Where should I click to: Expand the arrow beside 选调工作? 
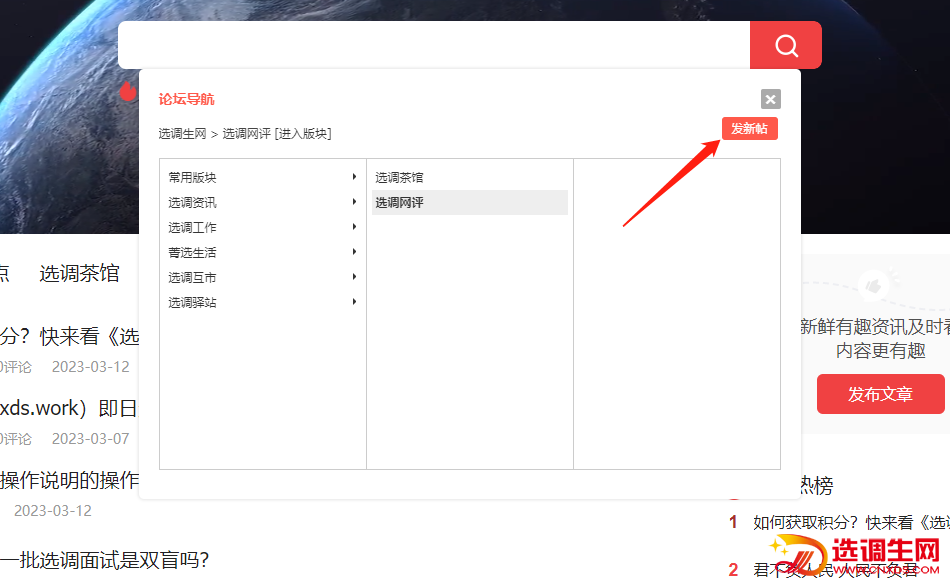354,226
